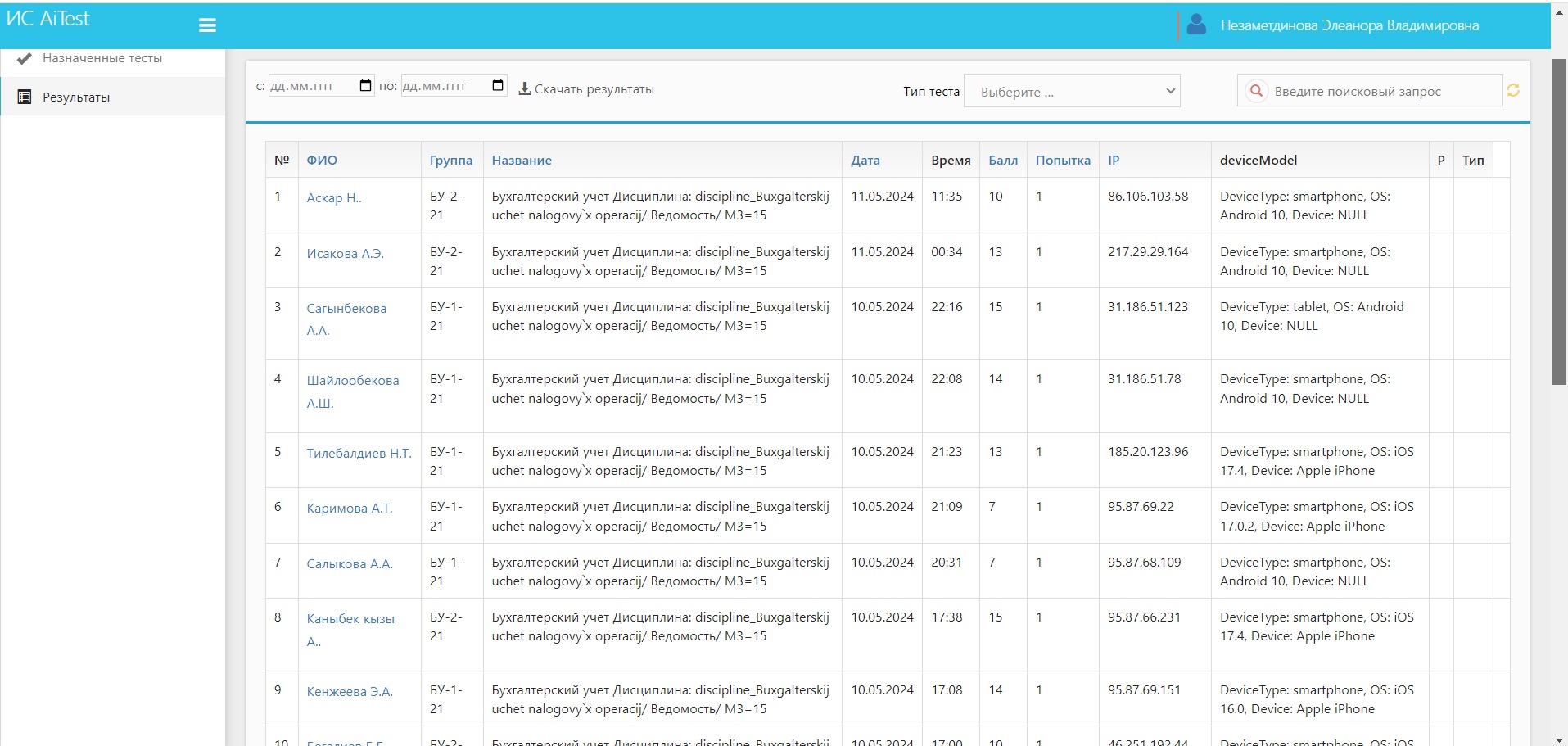Toggle the hamburger menu icon
Screen dimensions: 1568x746
[207, 25]
